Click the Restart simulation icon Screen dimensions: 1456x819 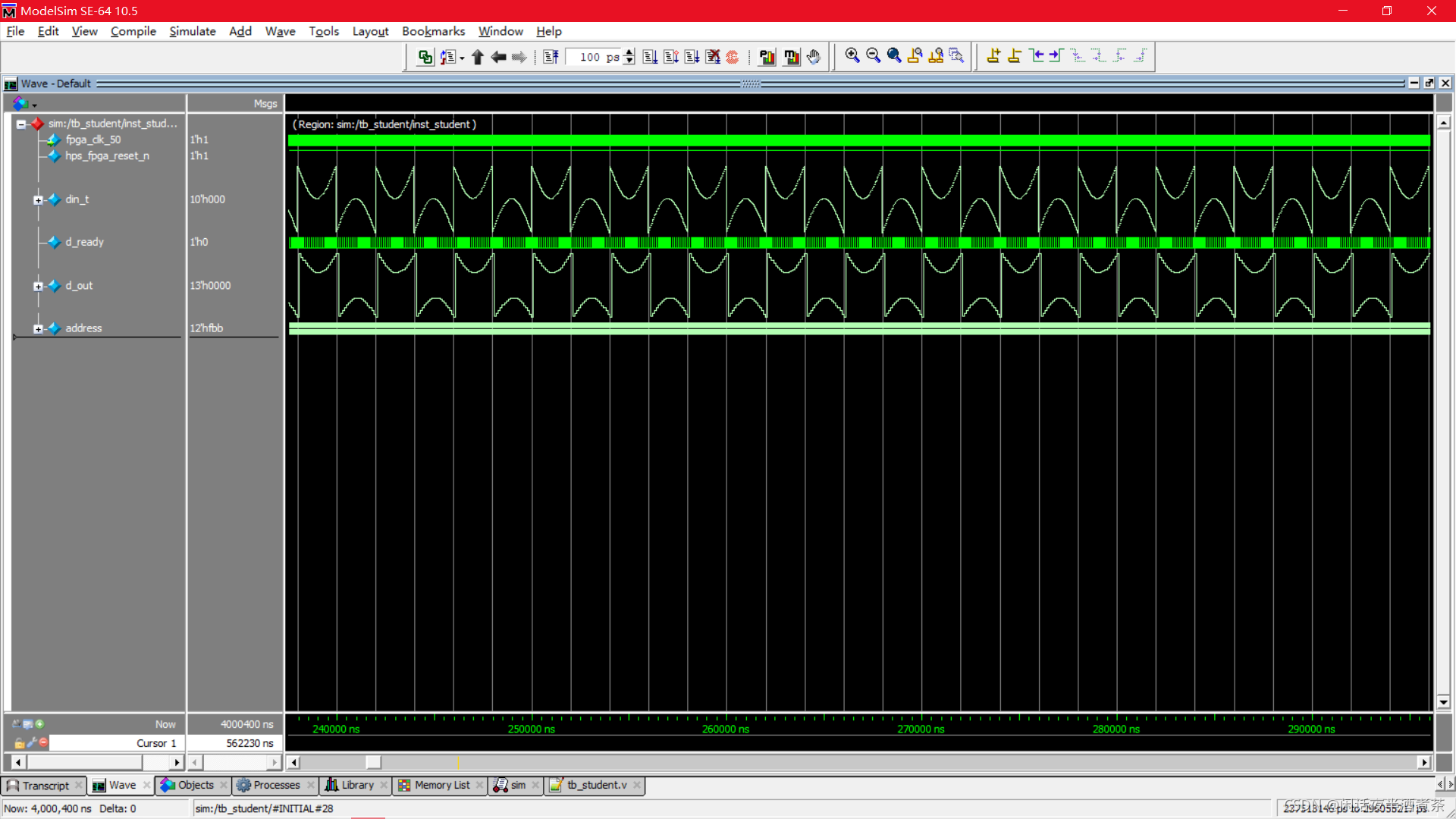point(551,57)
